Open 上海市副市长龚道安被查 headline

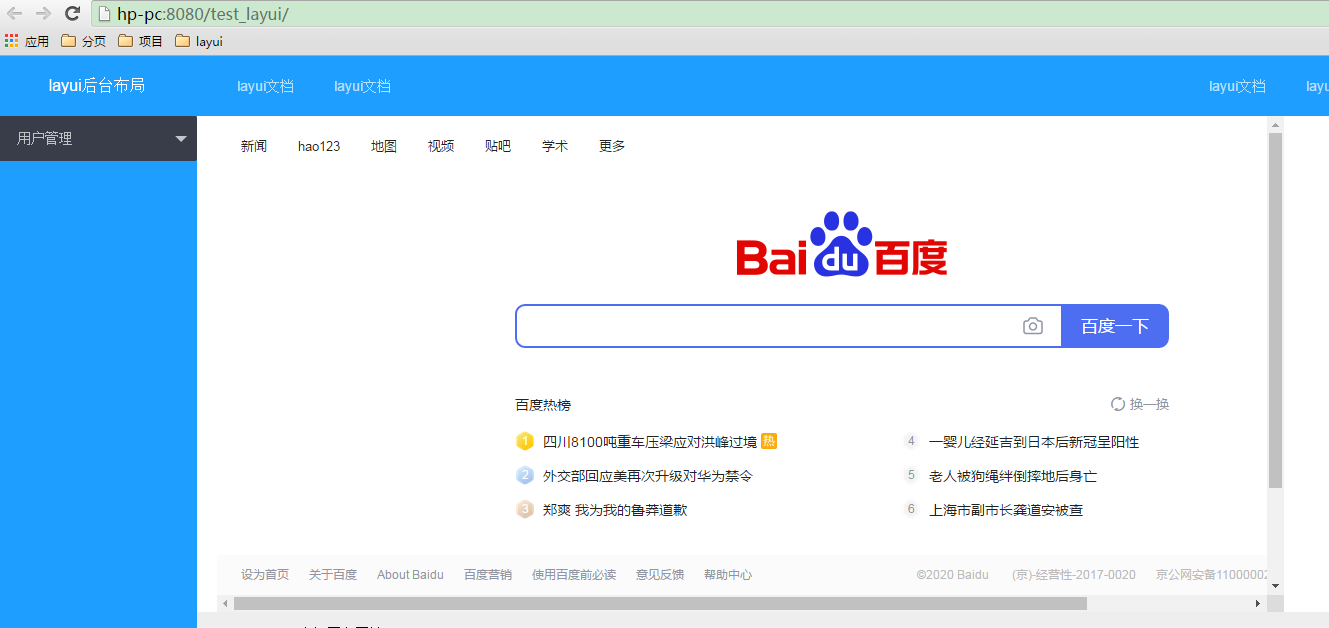pyautogui.click(x=1006, y=510)
